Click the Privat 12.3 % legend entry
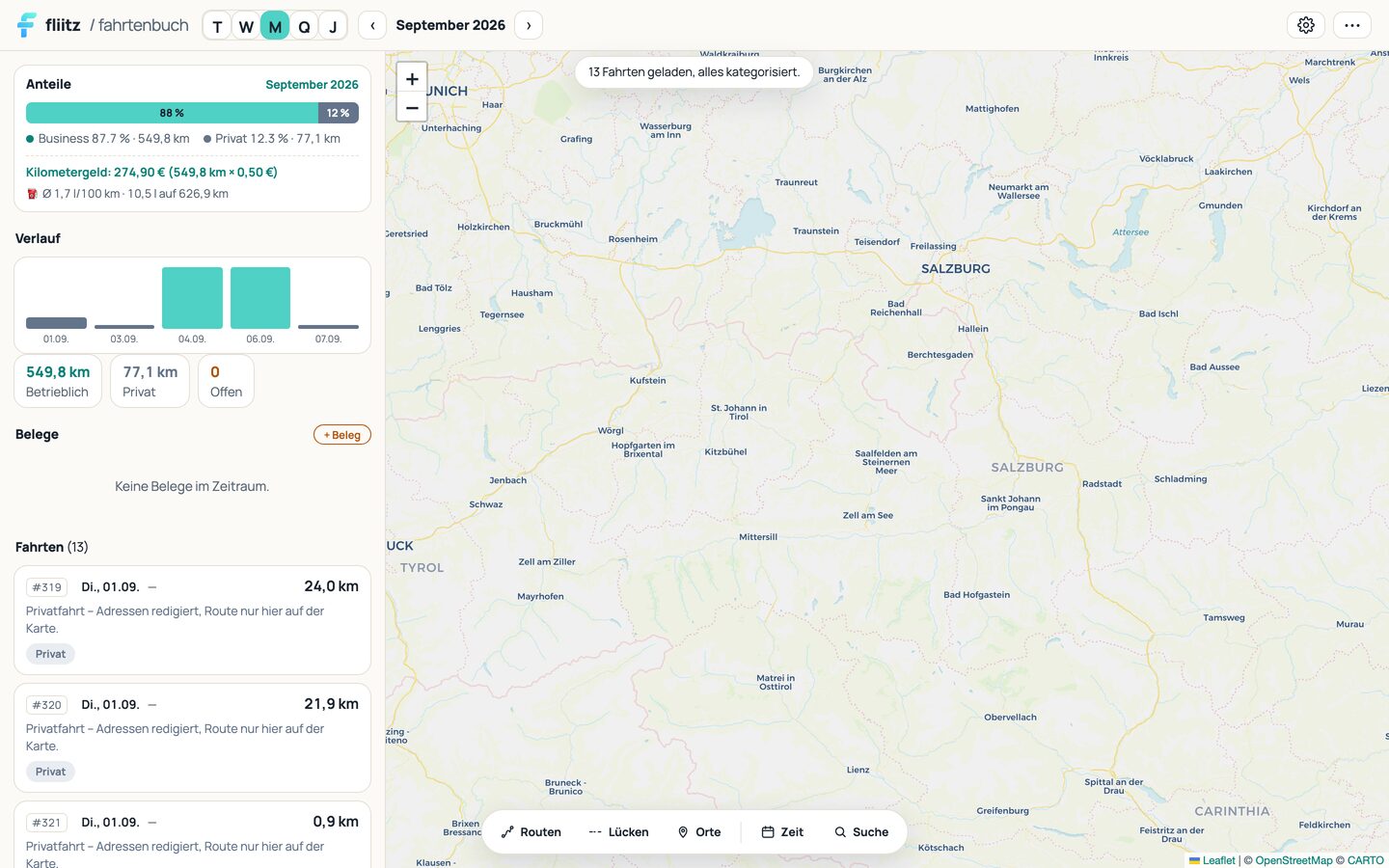The image size is (1389, 868). click(272, 139)
